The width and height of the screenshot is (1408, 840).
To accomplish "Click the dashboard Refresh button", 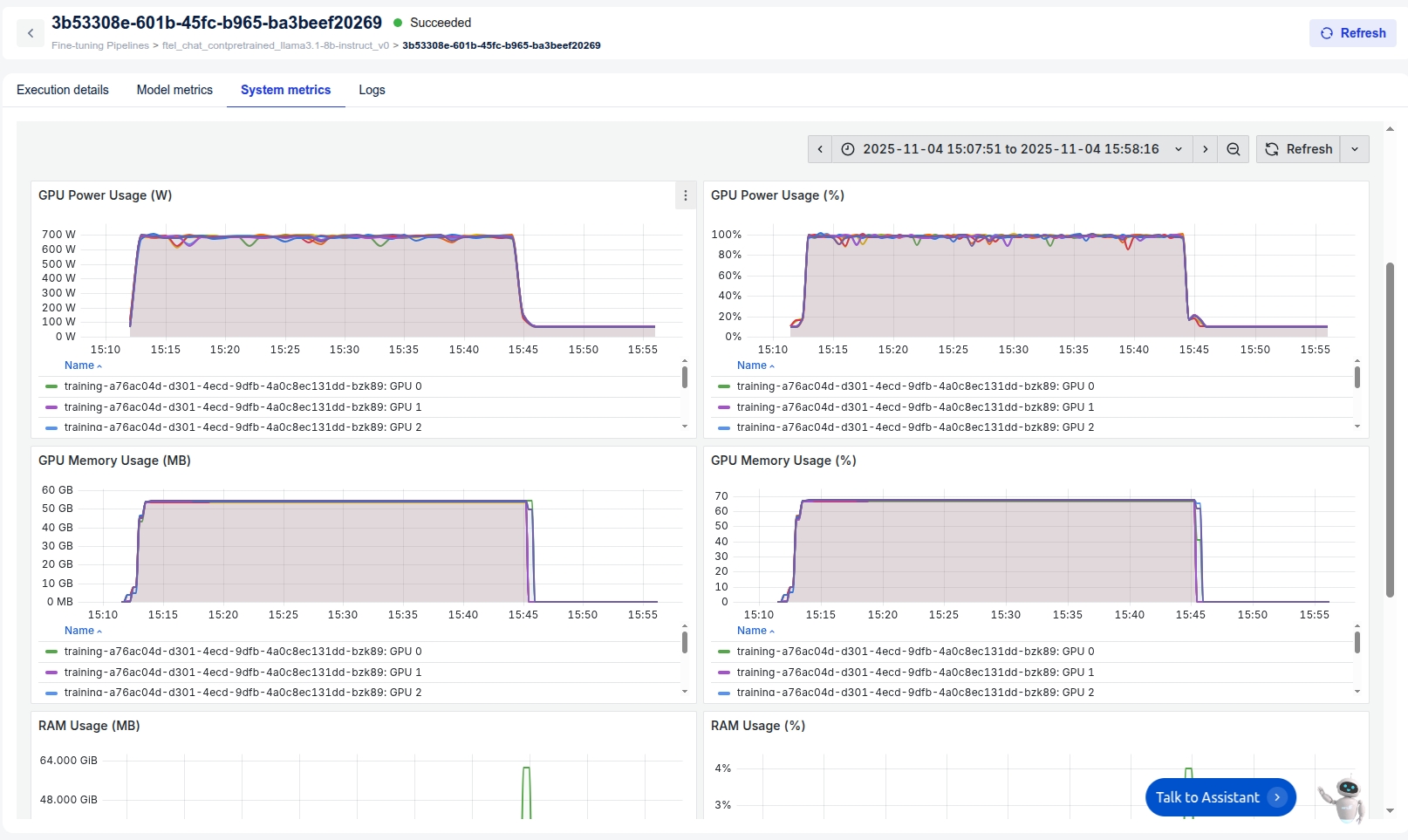I will [1299, 149].
